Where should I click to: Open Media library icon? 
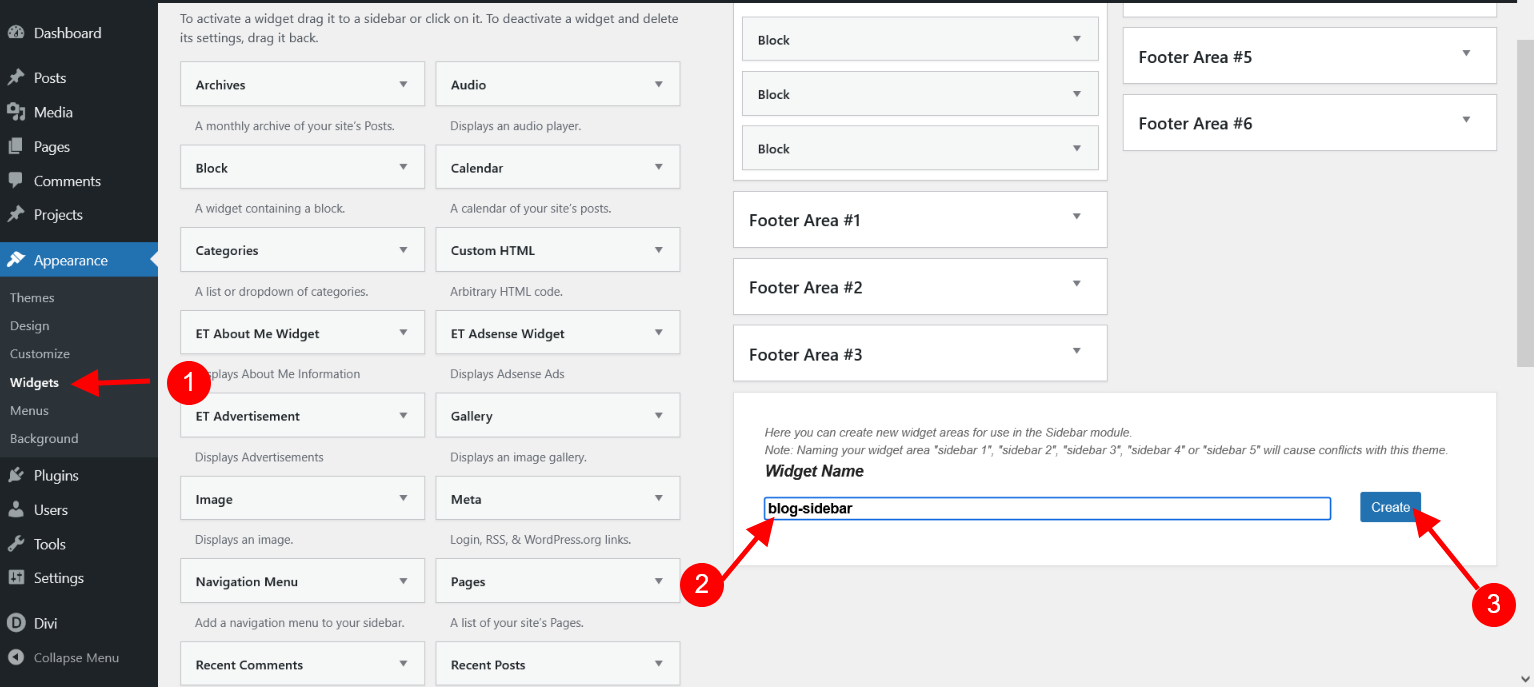16,112
